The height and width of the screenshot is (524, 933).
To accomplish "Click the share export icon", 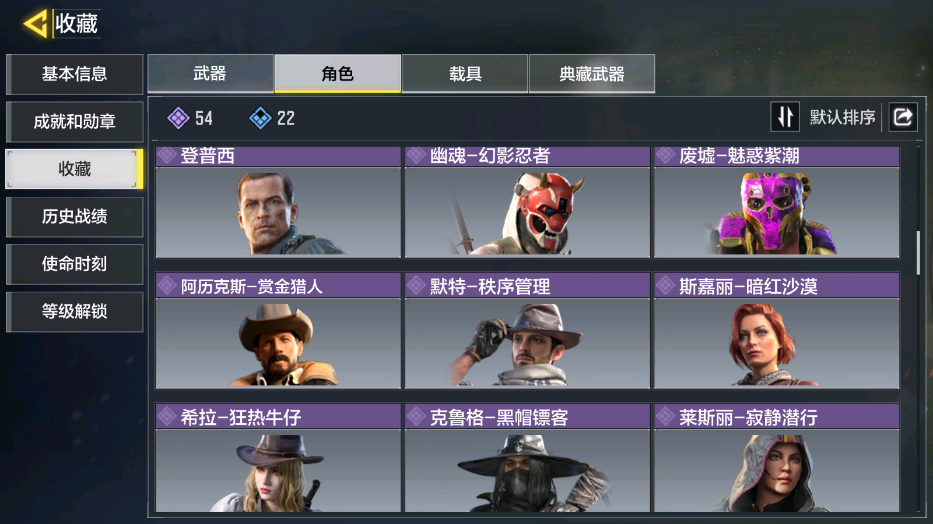I will tap(903, 117).
